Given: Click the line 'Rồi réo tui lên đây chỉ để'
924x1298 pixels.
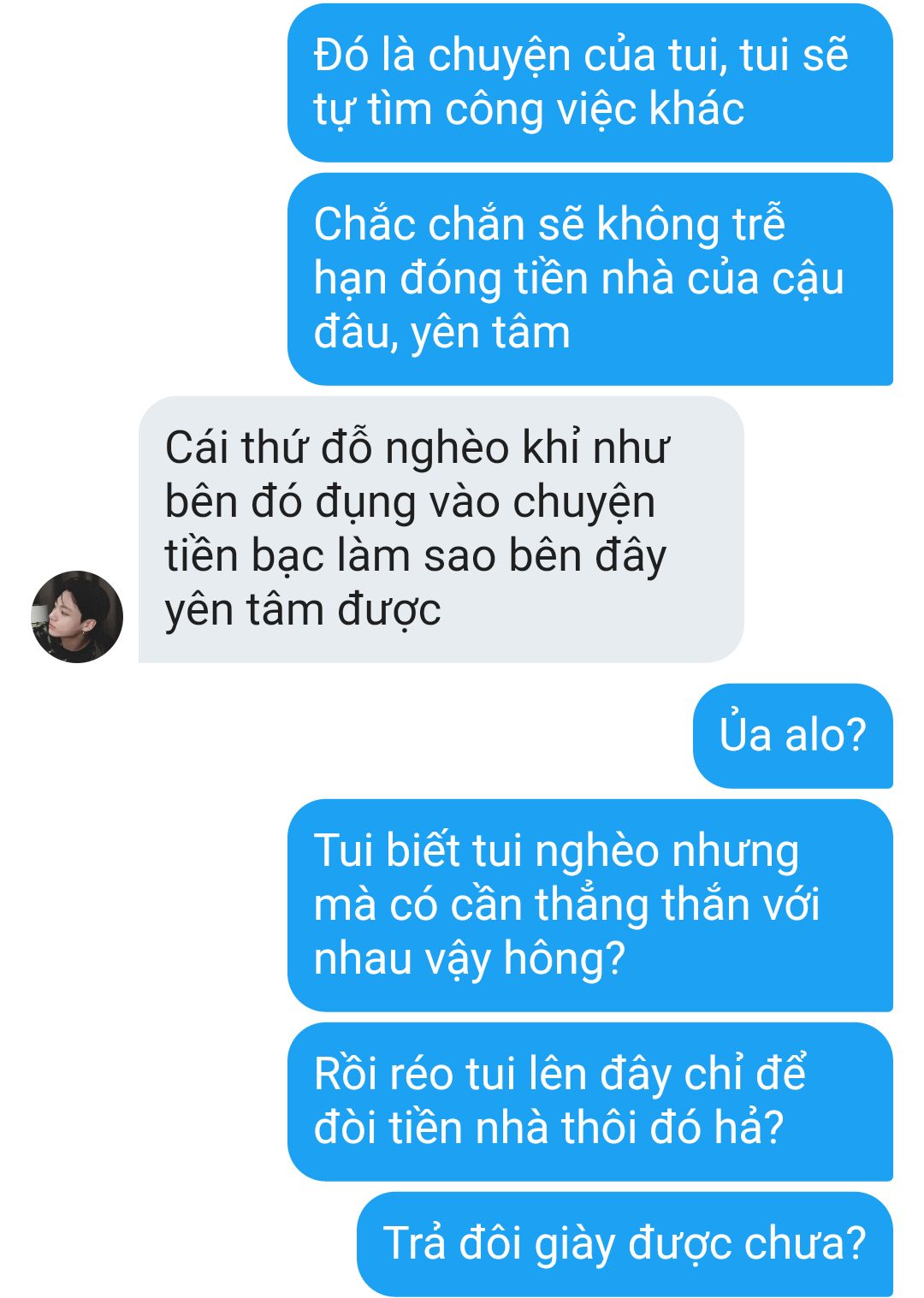Looking at the screenshot, I should [560, 1074].
